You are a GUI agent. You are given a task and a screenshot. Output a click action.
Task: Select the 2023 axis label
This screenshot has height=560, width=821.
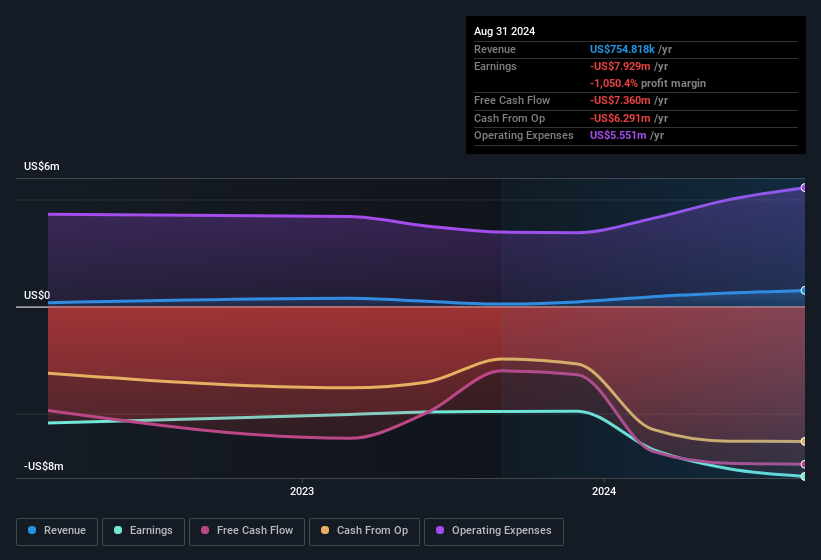coord(302,491)
